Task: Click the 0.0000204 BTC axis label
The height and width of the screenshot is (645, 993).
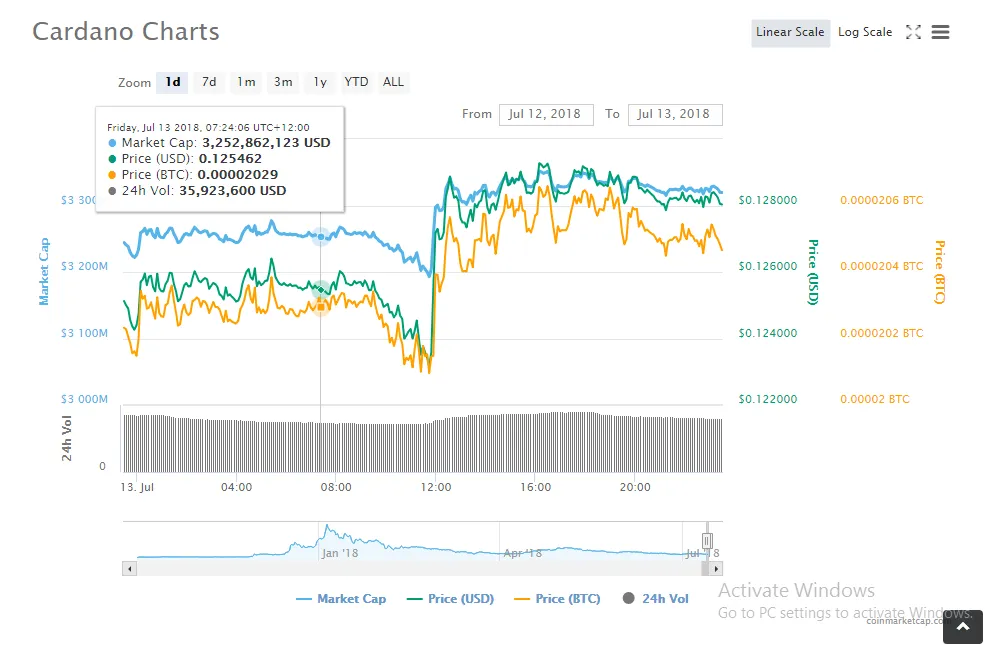Action: click(x=882, y=266)
